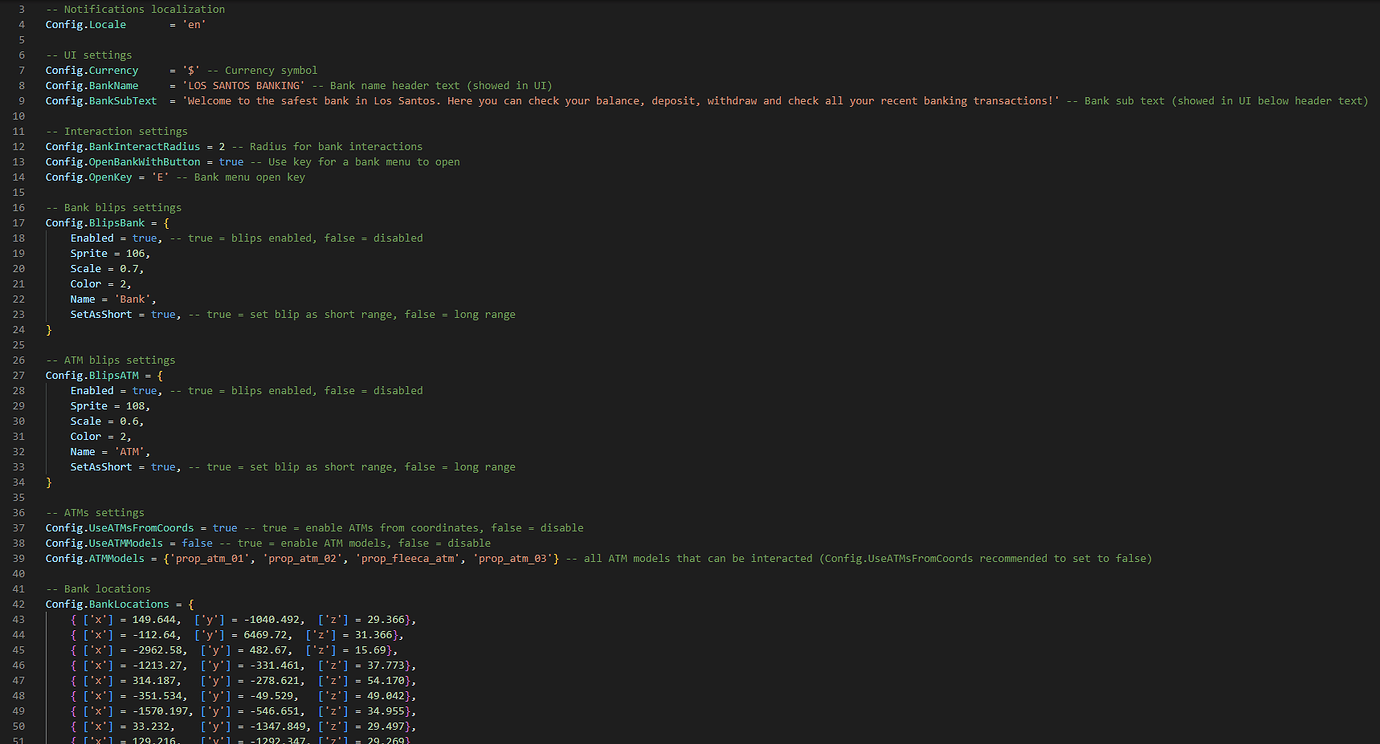
Task: Click the Sprite value 108
Action: (135, 405)
